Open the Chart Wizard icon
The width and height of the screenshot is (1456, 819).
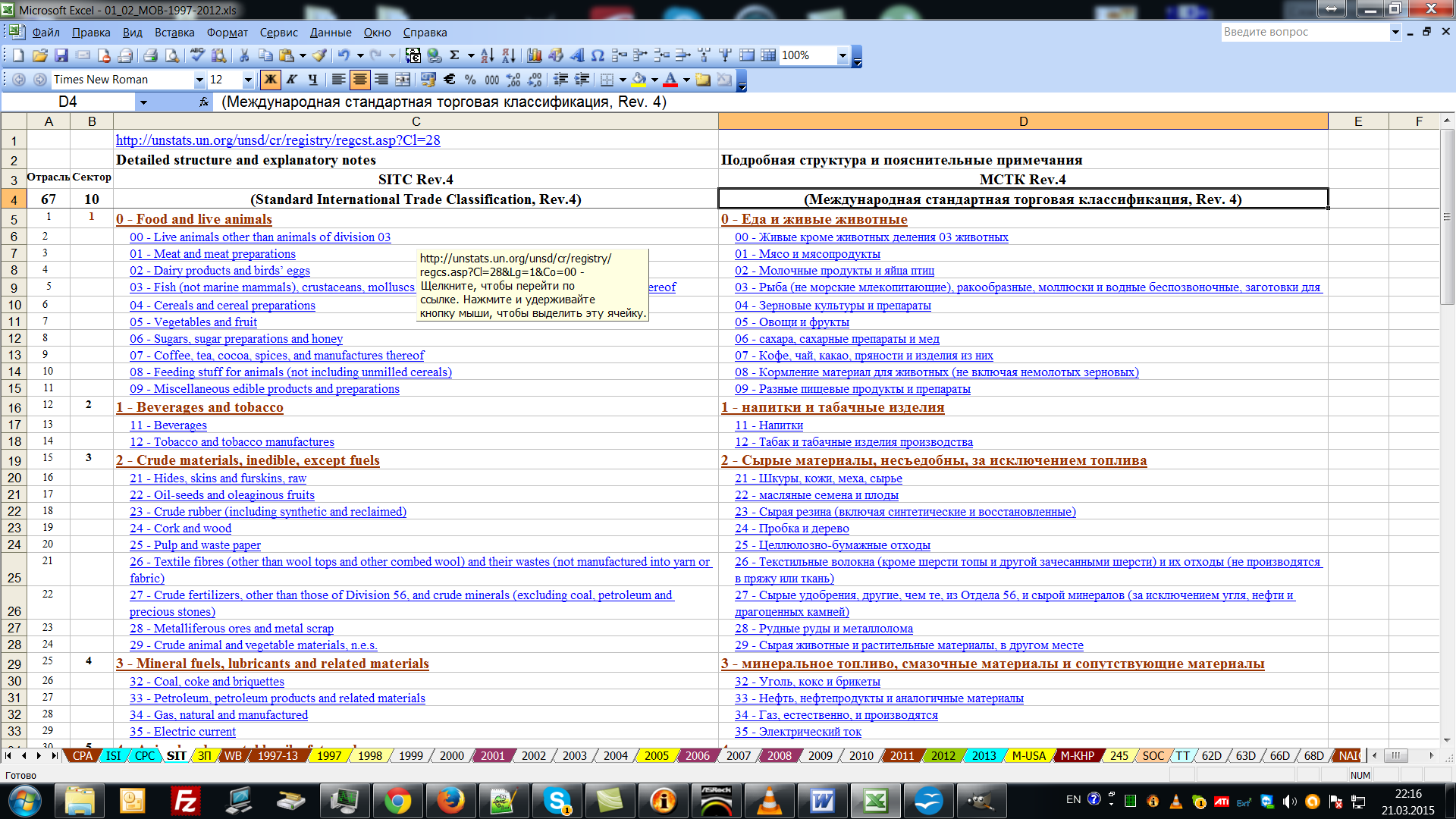[535, 55]
